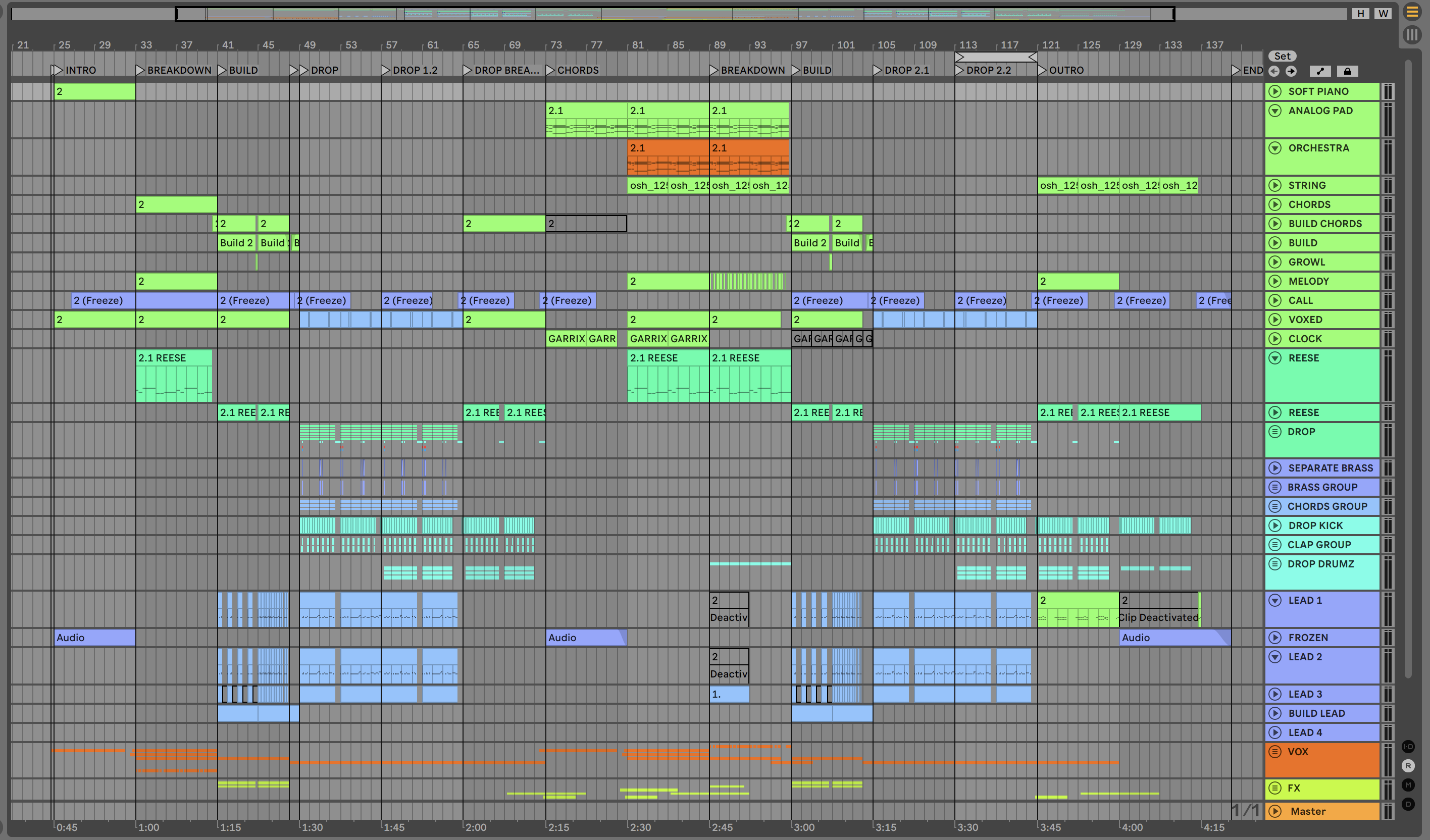
Task: Select the Clip Deactivated clip on LEAD 1
Action: [x=1158, y=617]
